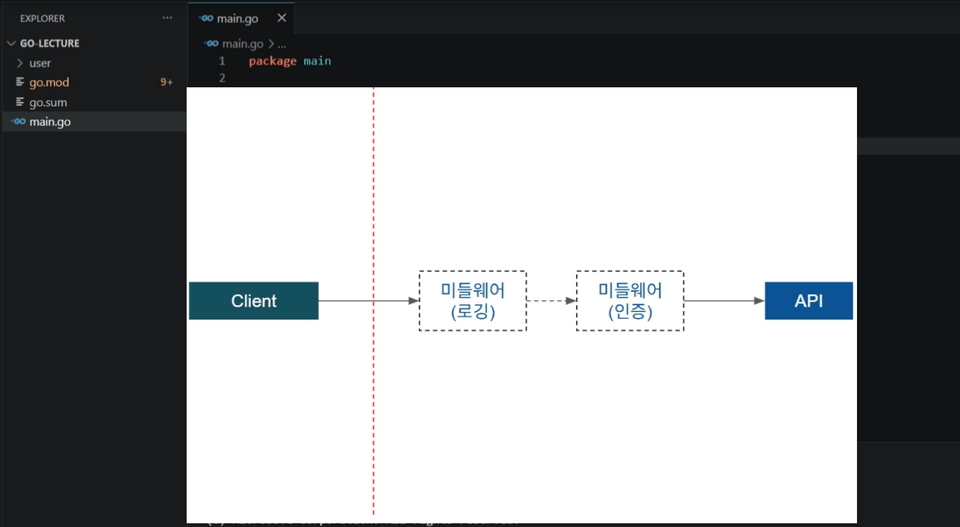Click the Go icon in main.go tab
Screen dimensions: 960x527
point(206,18)
